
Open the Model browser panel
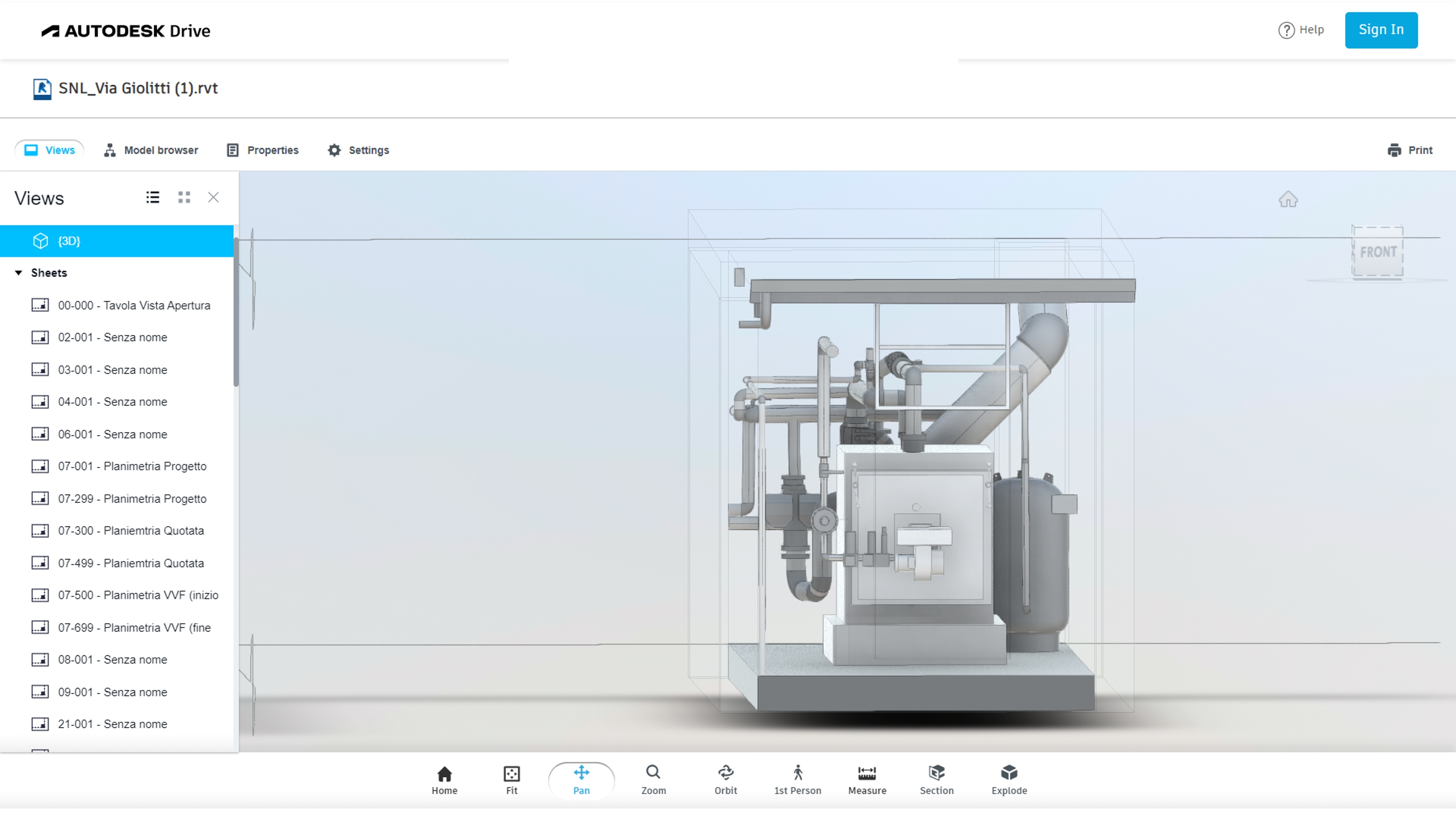tap(151, 150)
